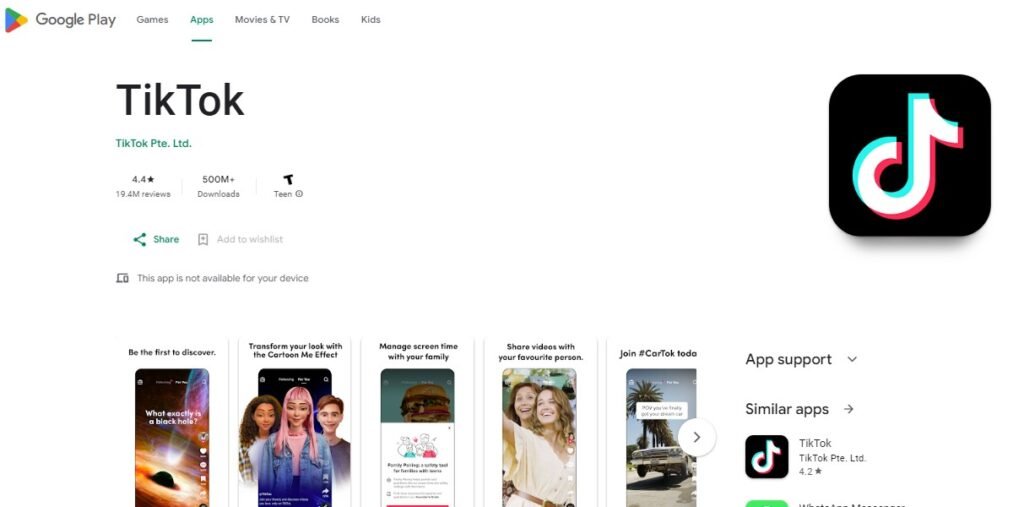Open the Cartoon Me Effect screenshot
Screen dimensions: 1024x507
coord(295,423)
